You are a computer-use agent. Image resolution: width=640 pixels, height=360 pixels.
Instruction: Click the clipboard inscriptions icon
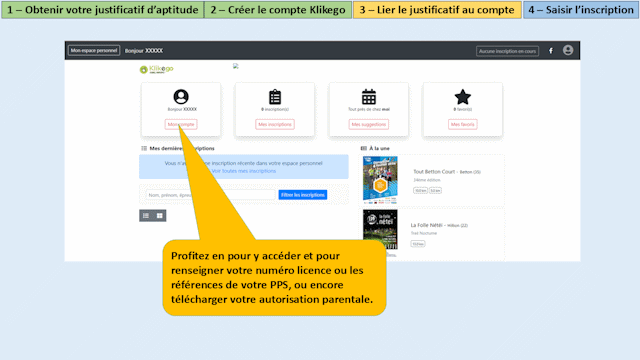click(275, 97)
